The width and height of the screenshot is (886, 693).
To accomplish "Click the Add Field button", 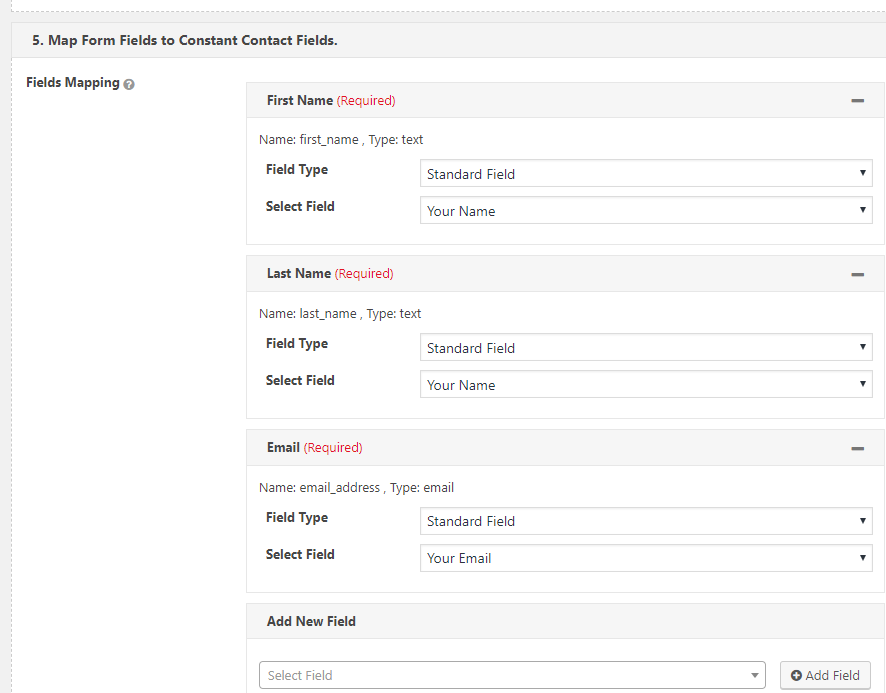I will pyautogui.click(x=825, y=675).
